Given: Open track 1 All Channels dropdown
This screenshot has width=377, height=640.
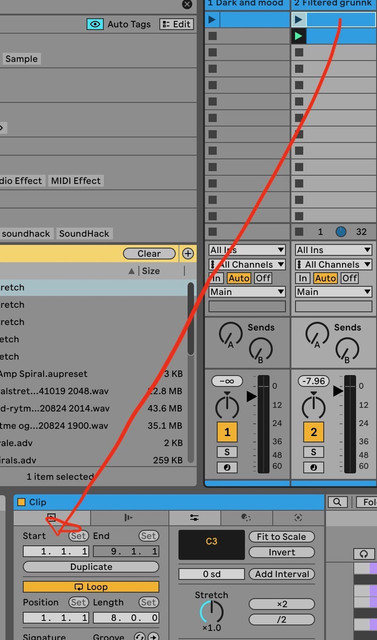Looking at the screenshot, I should coord(247,264).
